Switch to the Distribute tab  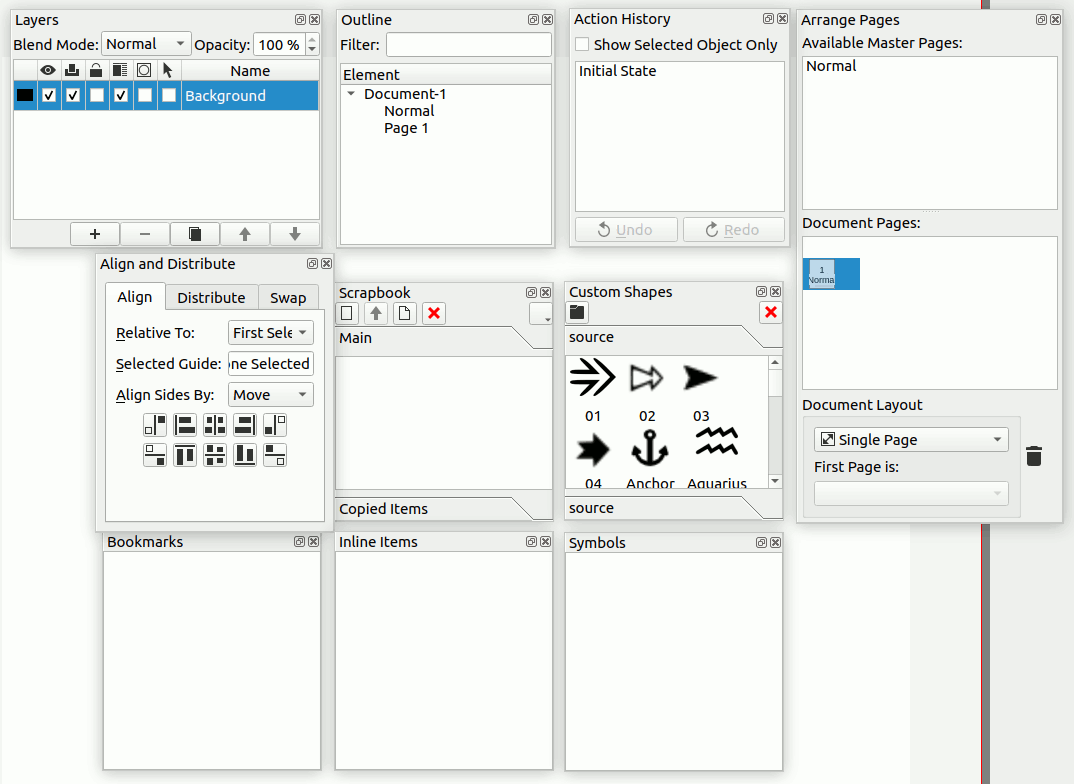pos(211,298)
